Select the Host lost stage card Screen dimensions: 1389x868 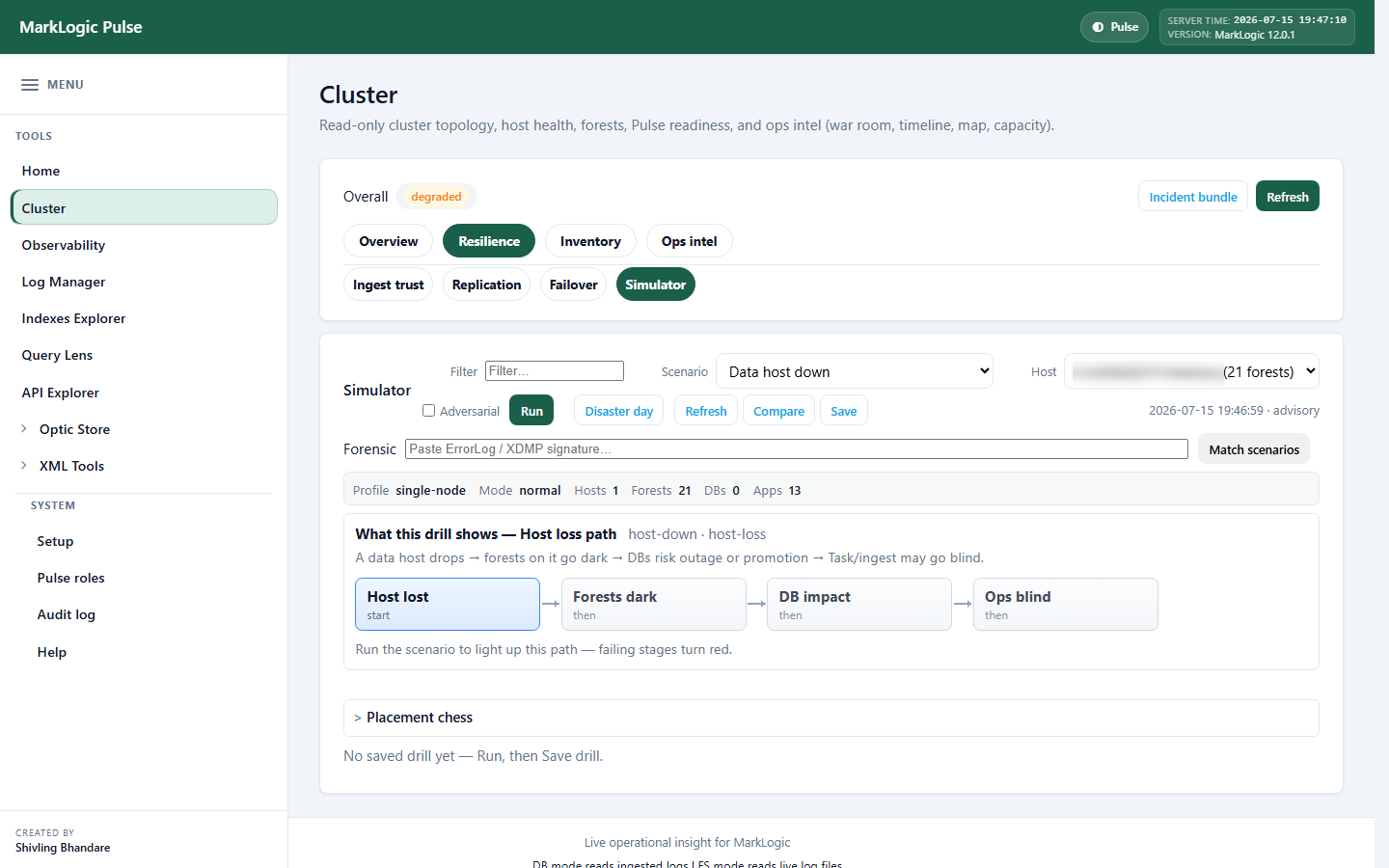click(448, 605)
